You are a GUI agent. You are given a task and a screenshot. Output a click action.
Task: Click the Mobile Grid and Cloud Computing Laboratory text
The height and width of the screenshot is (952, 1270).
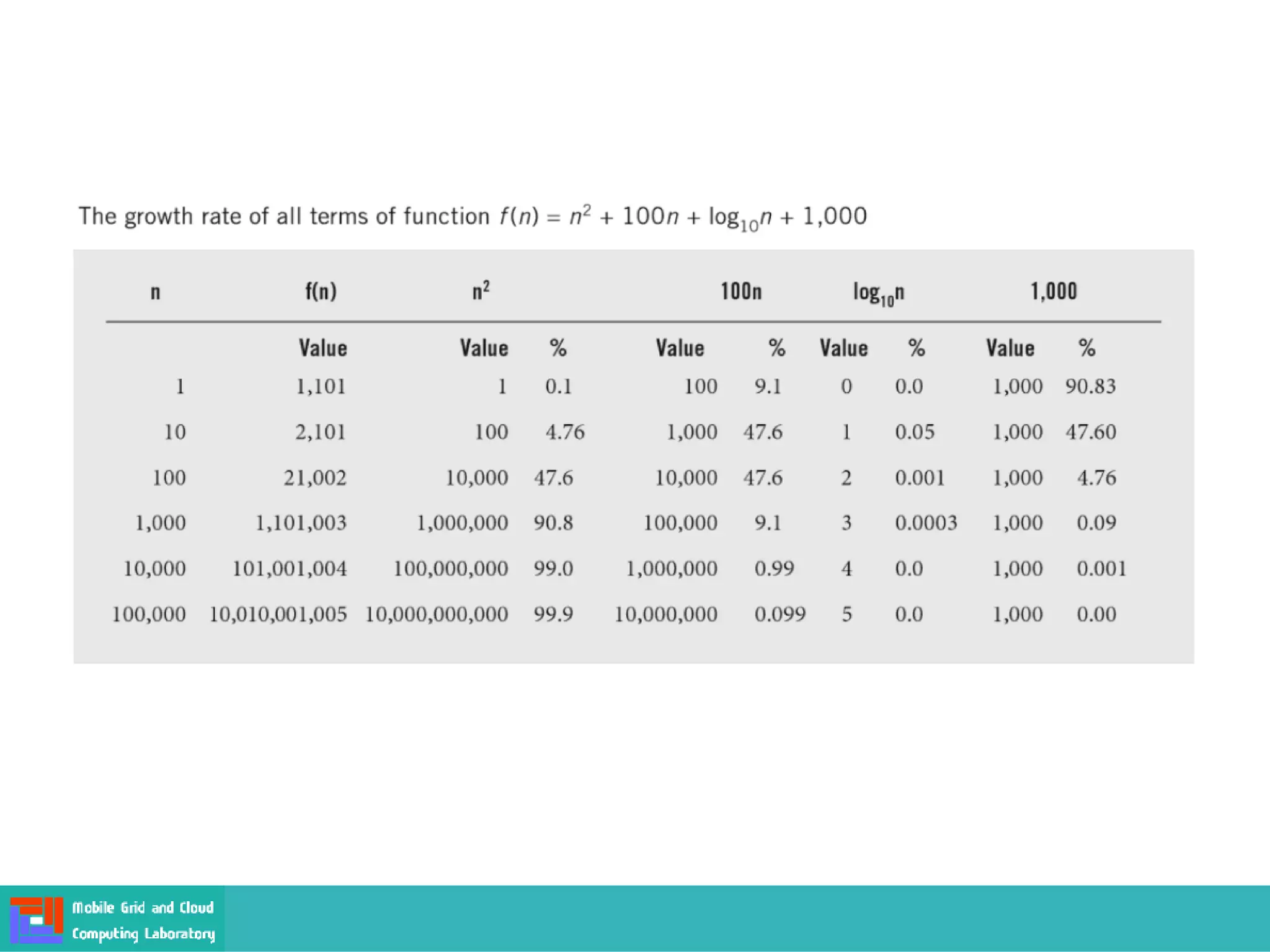(143, 920)
